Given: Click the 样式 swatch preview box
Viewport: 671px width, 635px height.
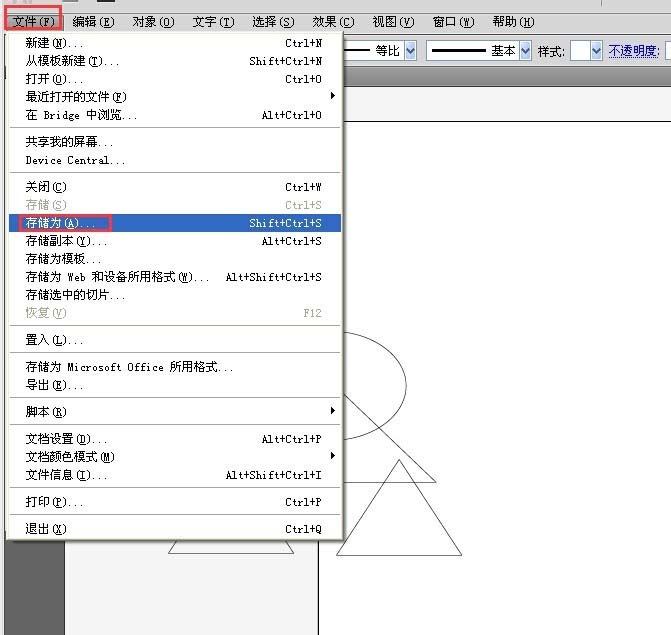Looking at the screenshot, I should point(581,51).
